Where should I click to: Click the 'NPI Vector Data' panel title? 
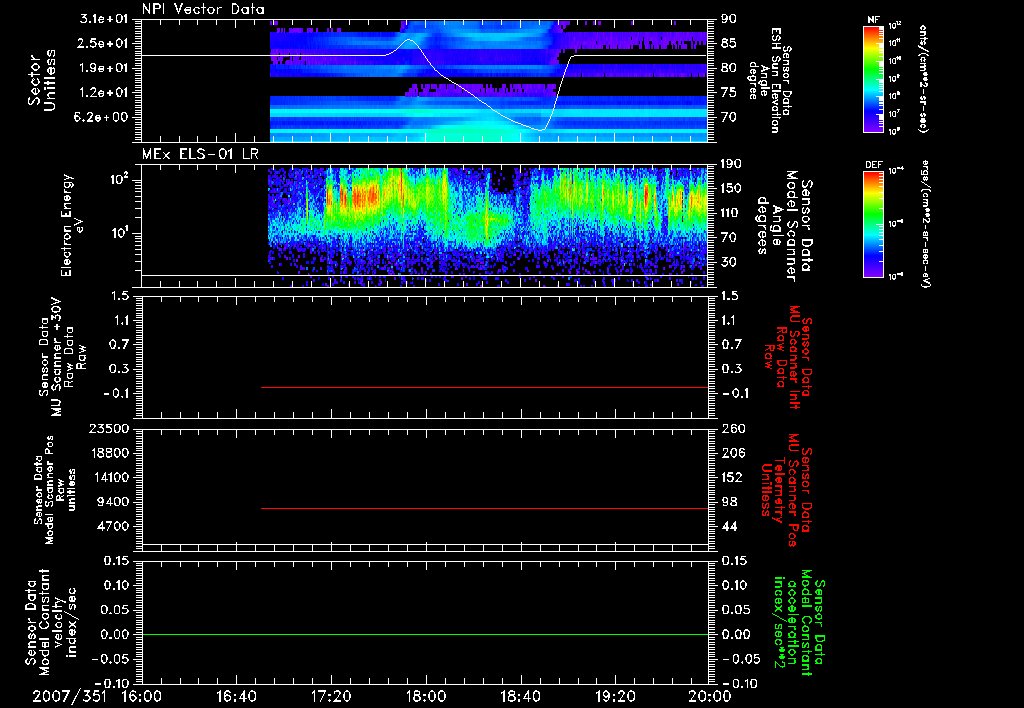point(203,9)
